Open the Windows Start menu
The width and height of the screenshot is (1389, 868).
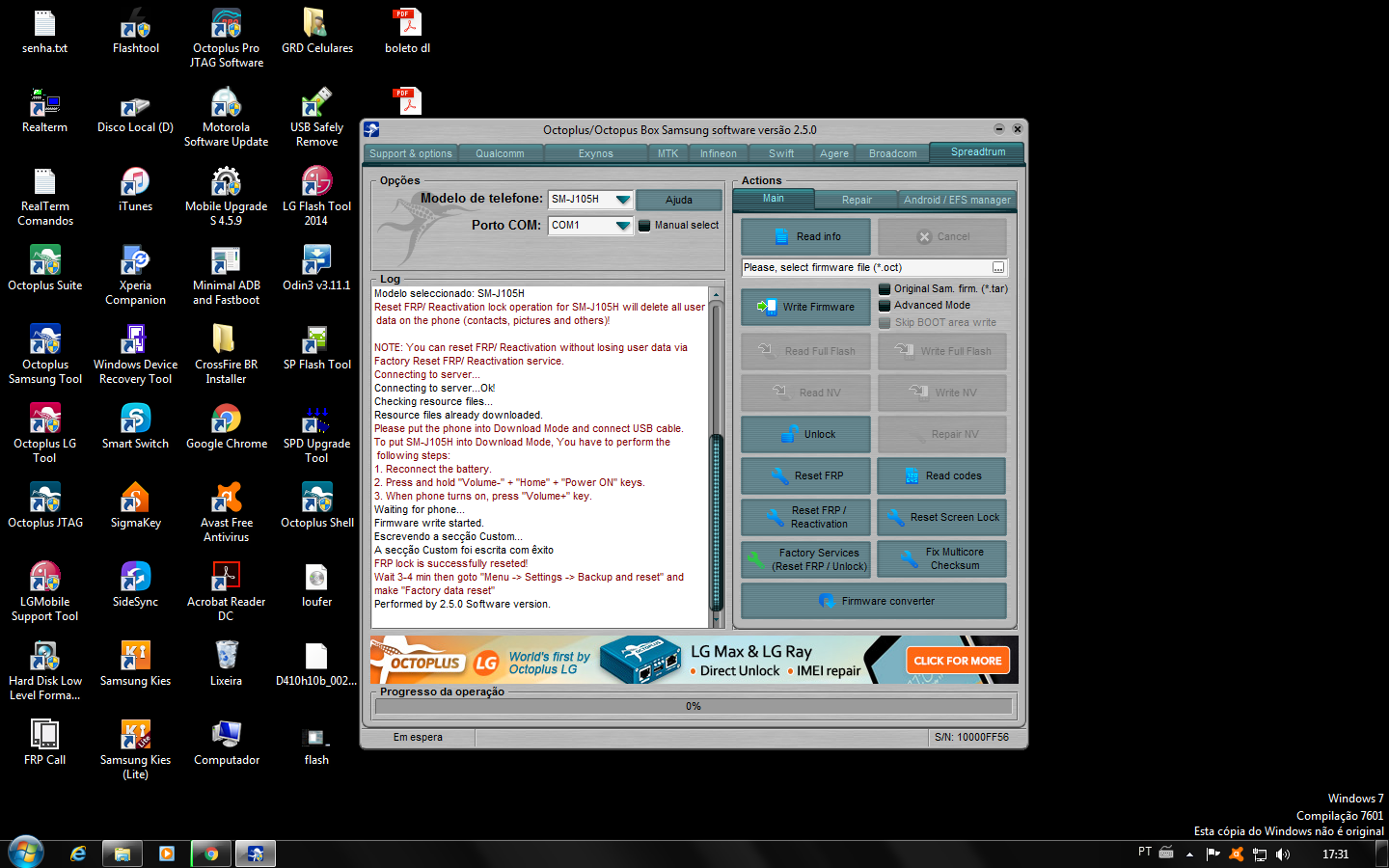point(26,853)
